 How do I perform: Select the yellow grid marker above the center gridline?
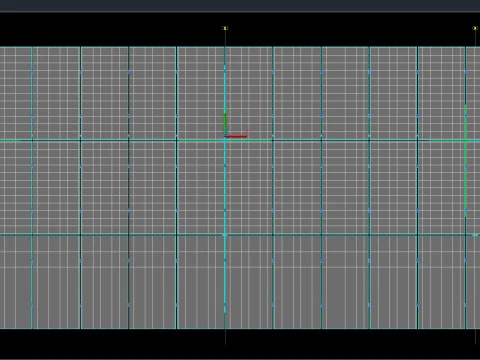225,28
